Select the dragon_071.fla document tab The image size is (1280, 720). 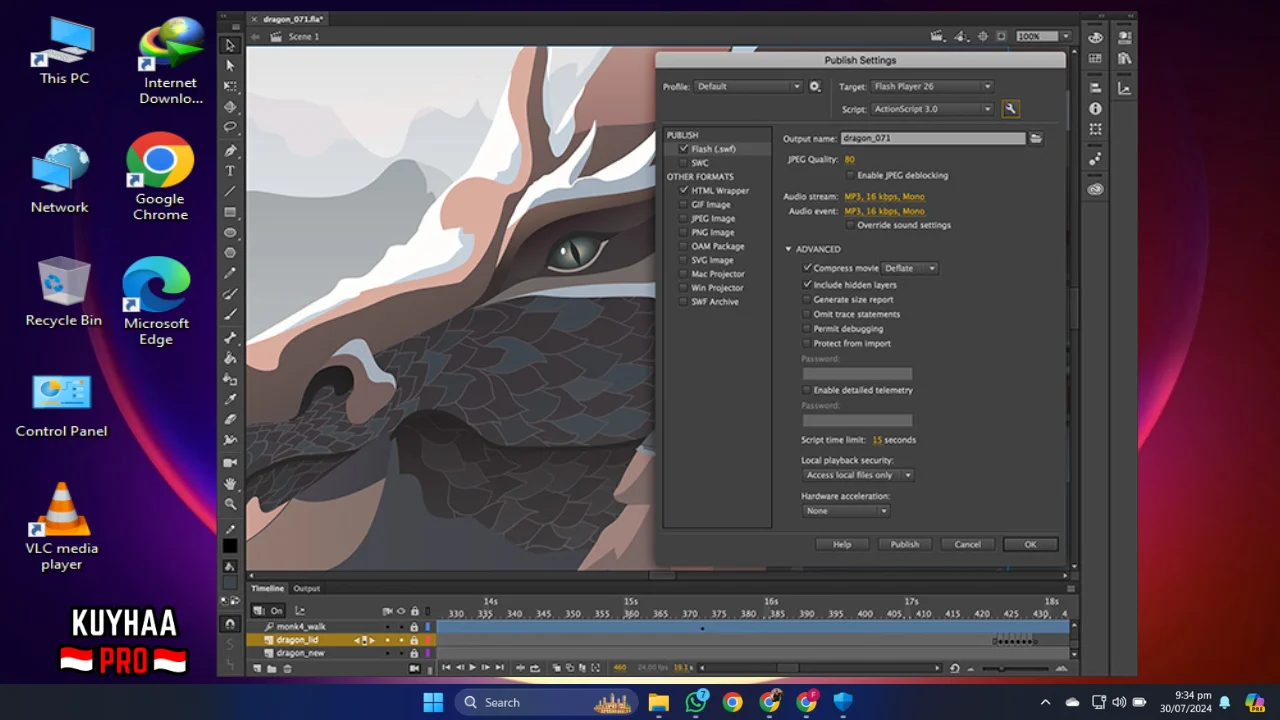click(293, 19)
